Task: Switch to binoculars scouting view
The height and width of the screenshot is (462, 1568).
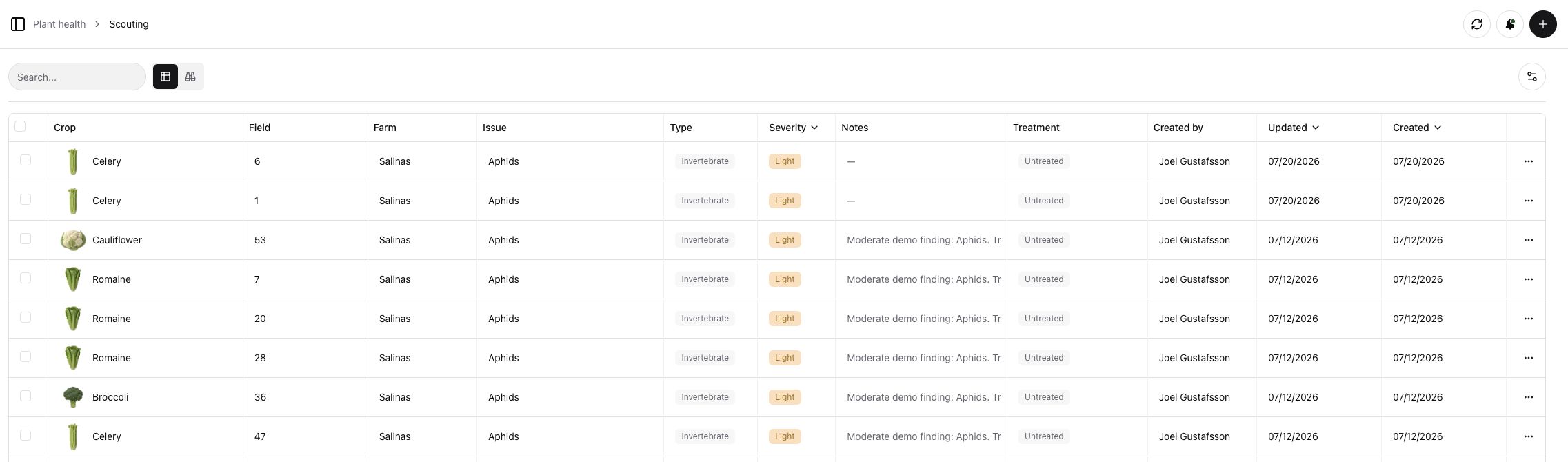Action: (190, 77)
